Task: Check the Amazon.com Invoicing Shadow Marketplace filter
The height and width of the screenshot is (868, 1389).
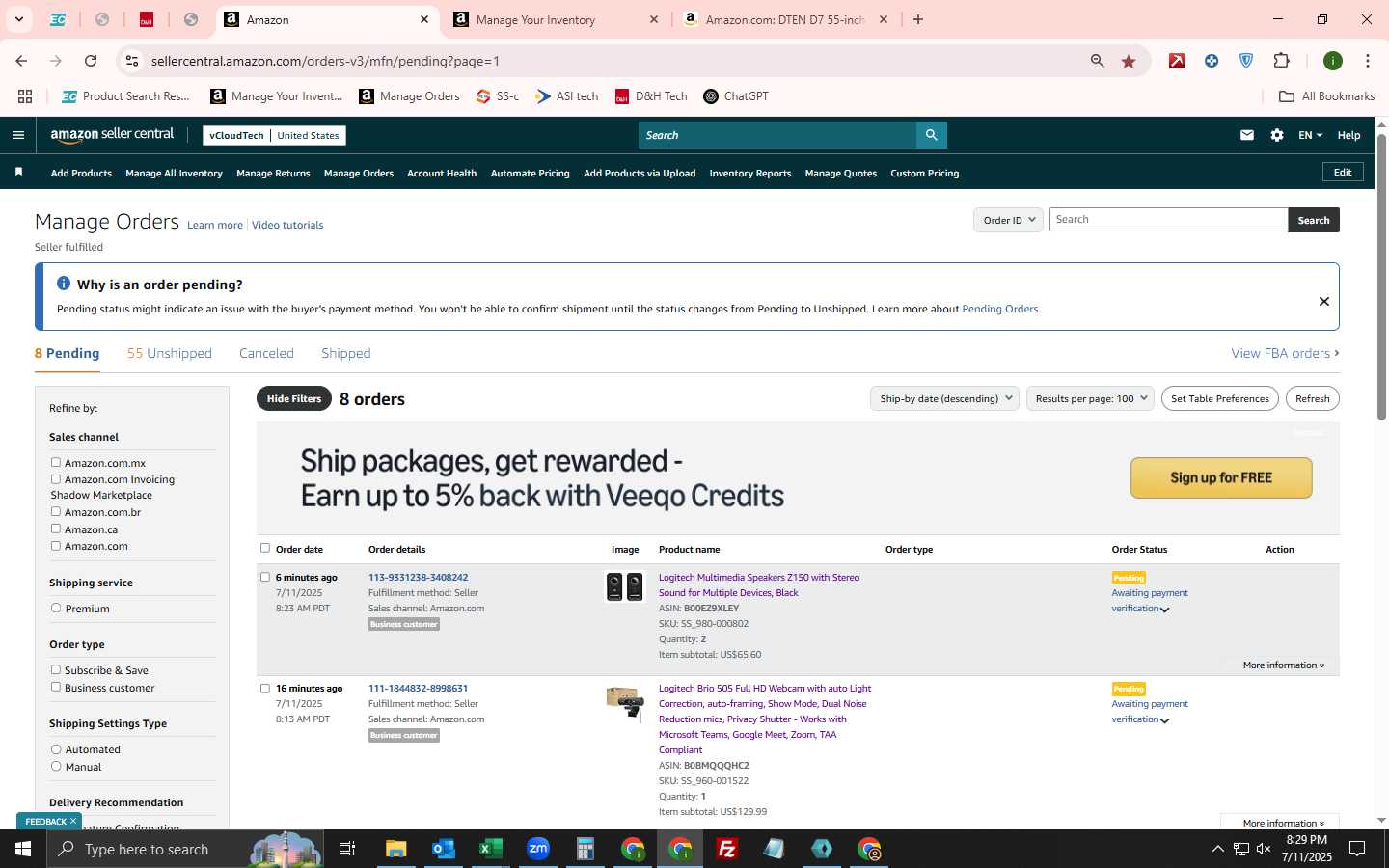Action: (x=56, y=479)
